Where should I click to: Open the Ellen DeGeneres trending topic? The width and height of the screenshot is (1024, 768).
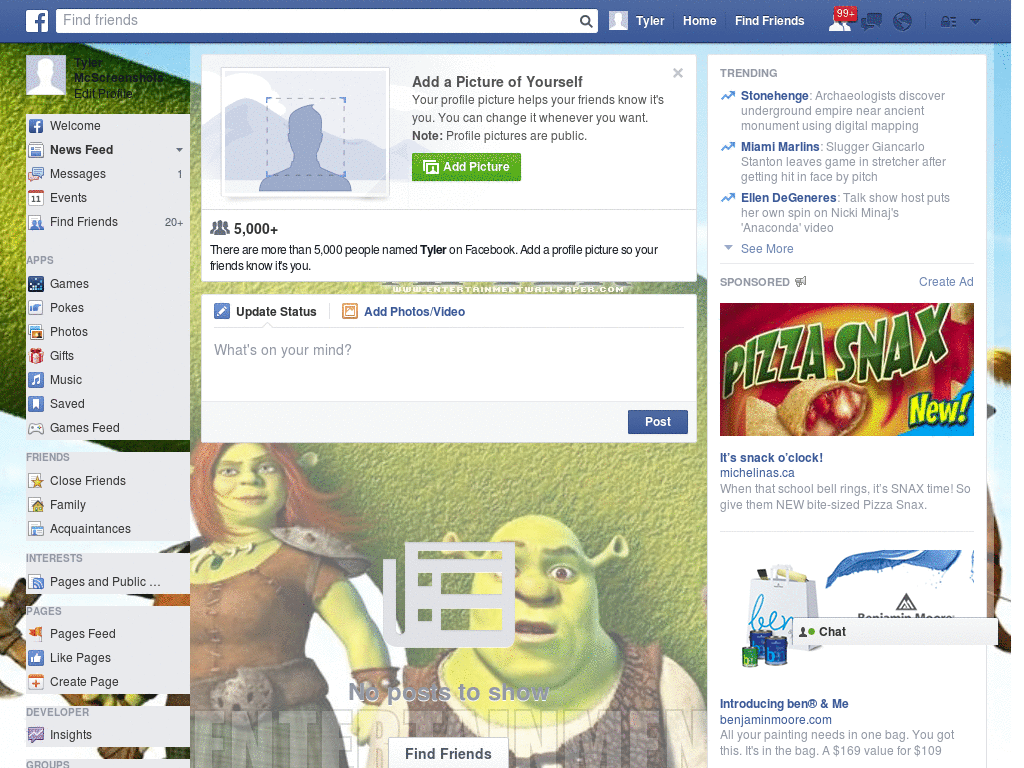coord(788,198)
